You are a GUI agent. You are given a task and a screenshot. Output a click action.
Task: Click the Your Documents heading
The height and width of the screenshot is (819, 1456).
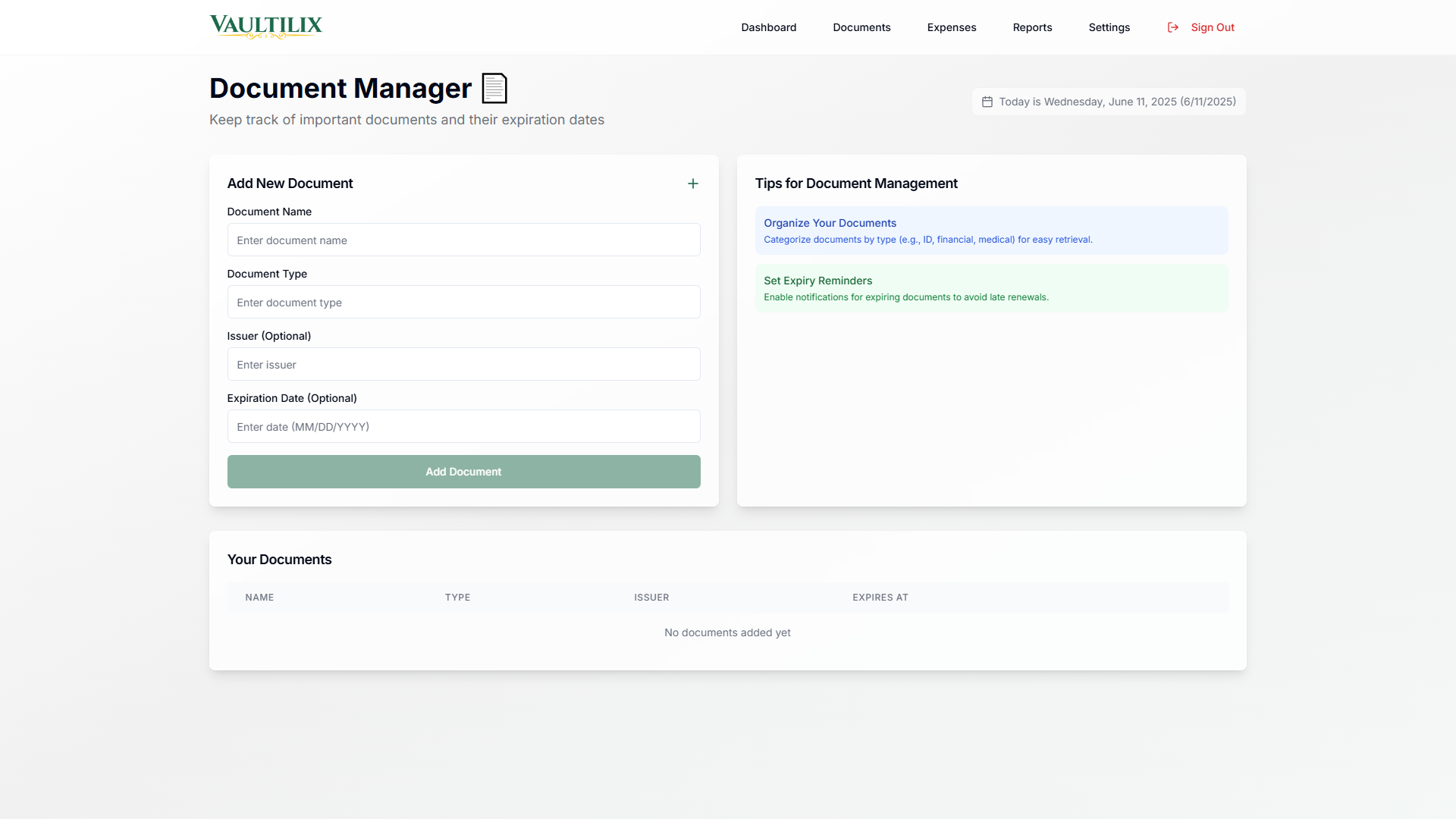(279, 560)
